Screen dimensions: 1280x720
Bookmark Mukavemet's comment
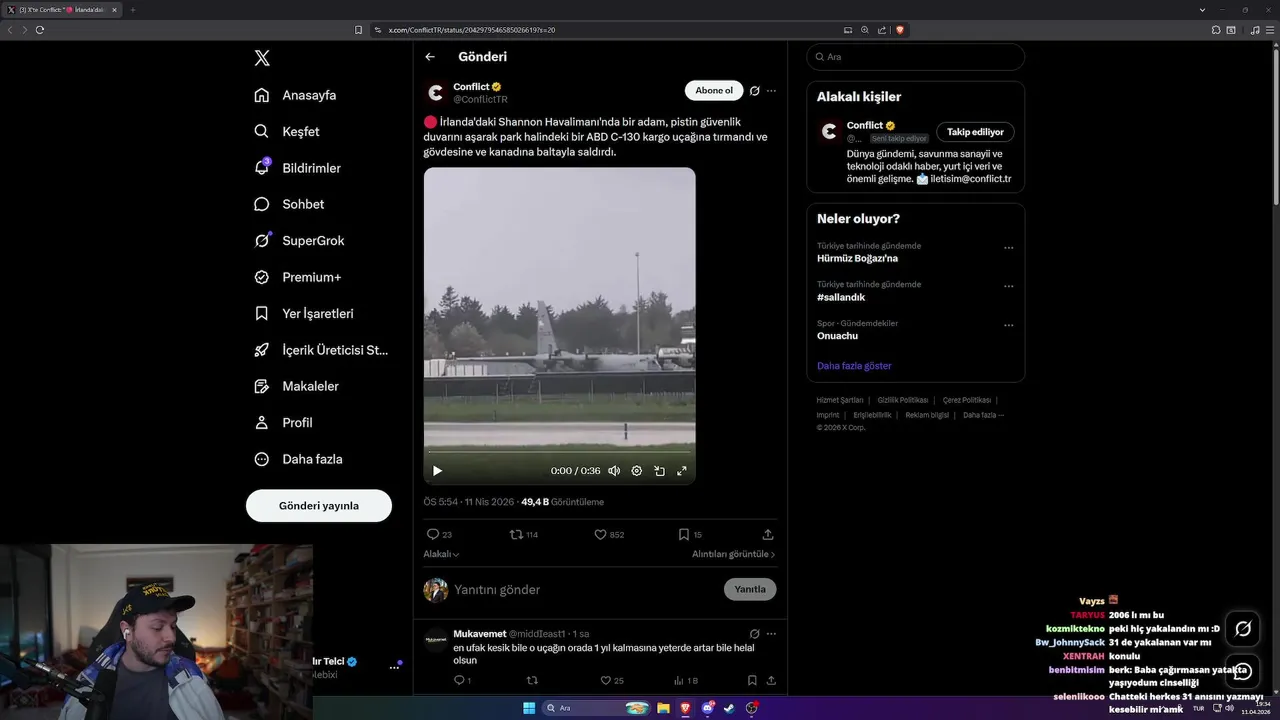coord(752,681)
